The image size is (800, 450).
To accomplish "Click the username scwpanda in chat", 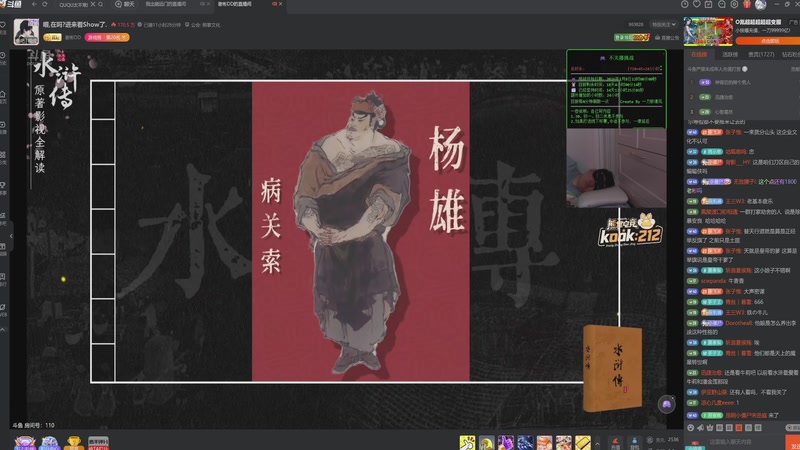I will [713, 281].
